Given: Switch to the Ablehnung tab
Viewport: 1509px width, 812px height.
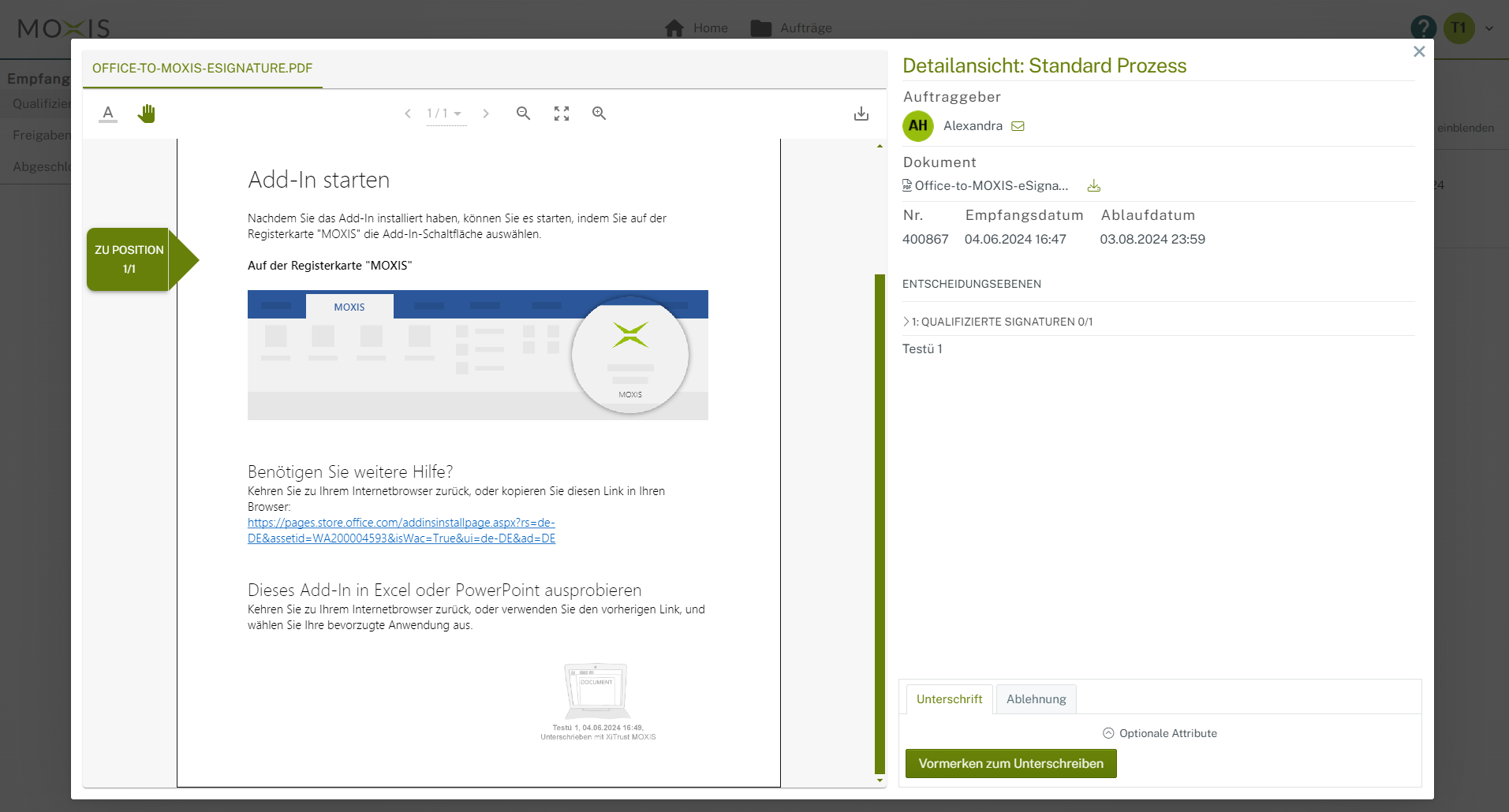Looking at the screenshot, I should click(1036, 699).
